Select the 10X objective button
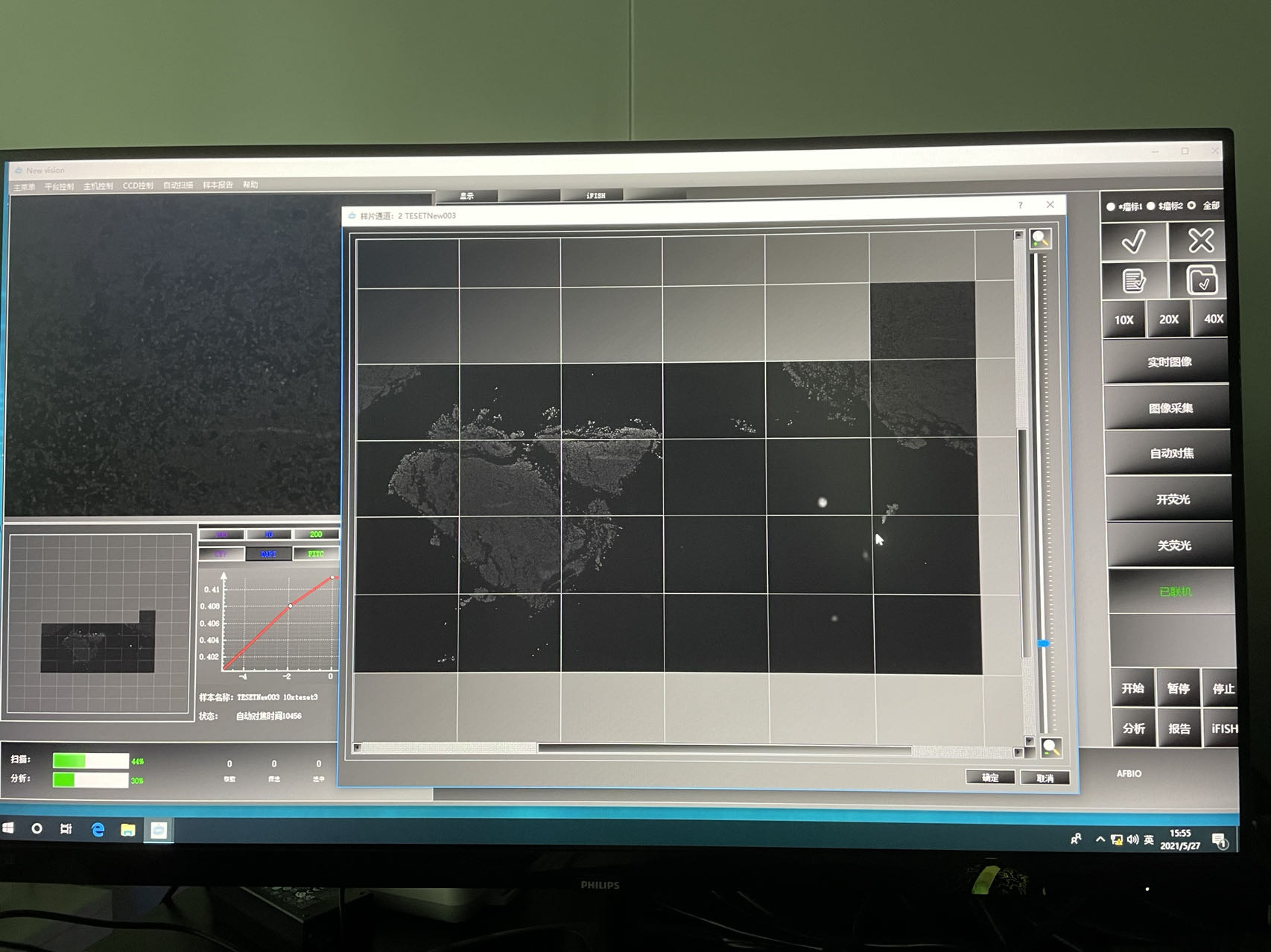1271x952 pixels. (1123, 320)
